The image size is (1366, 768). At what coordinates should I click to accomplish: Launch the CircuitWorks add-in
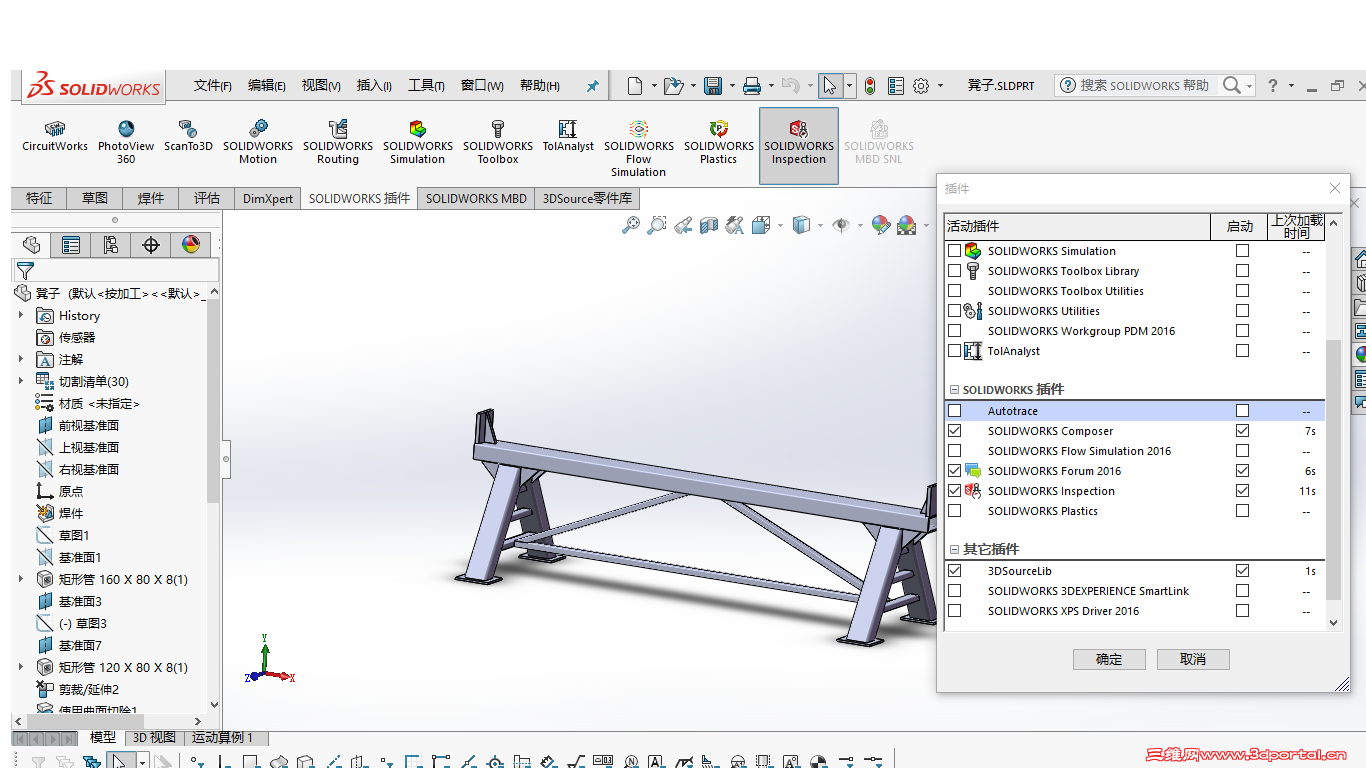[55, 137]
